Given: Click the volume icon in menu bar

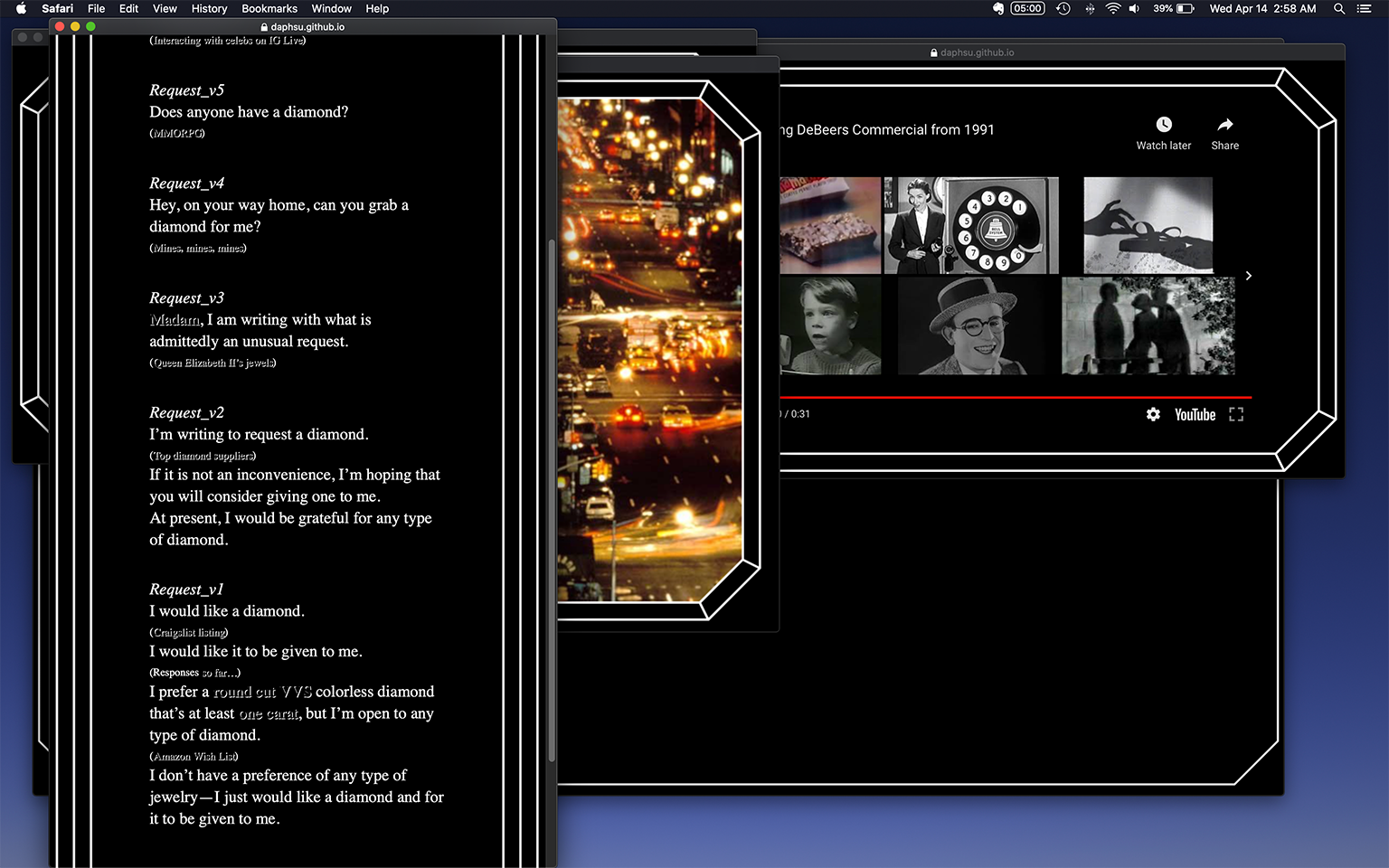Looking at the screenshot, I should [x=1134, y=9].
